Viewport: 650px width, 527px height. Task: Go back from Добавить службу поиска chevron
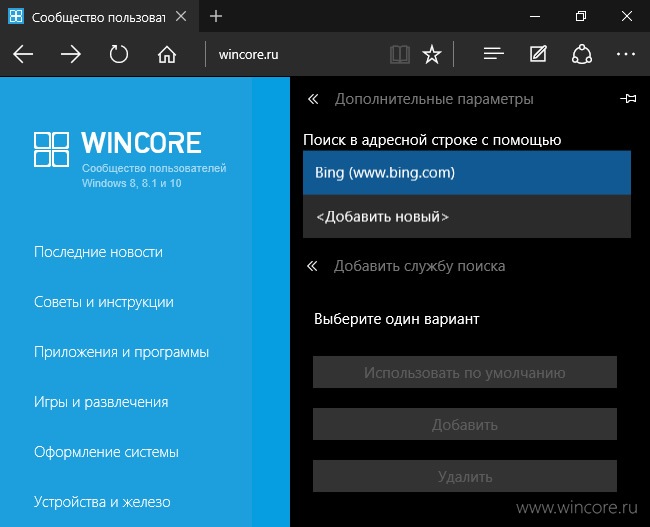click(x=312, y=266)
